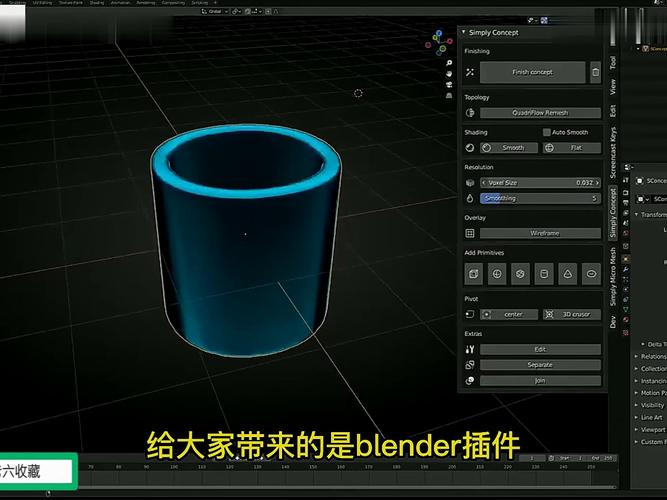
Task: Open the Modifiers wrench tab icon
Action: tap(626, 269)
